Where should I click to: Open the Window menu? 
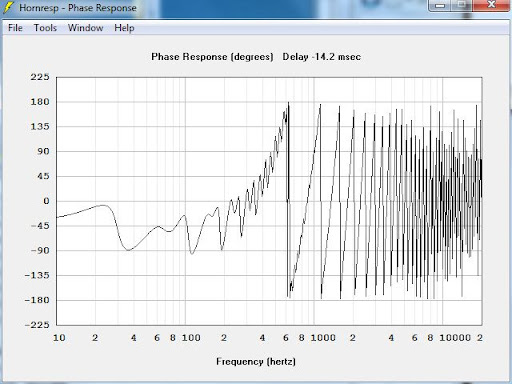85,28
